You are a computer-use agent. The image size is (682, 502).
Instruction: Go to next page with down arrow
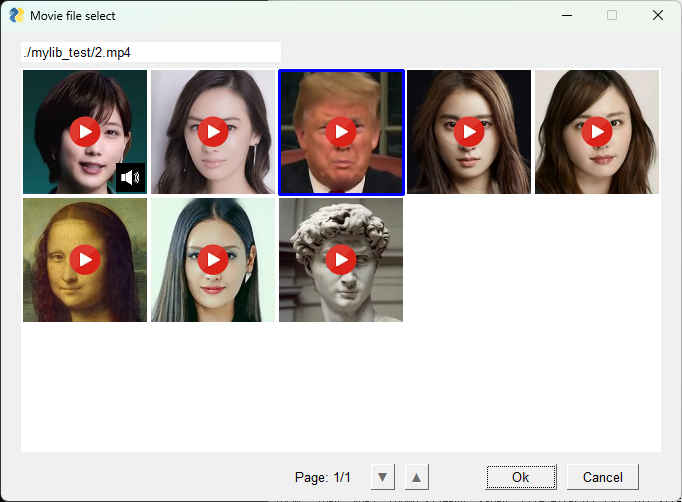coord(382,477)
